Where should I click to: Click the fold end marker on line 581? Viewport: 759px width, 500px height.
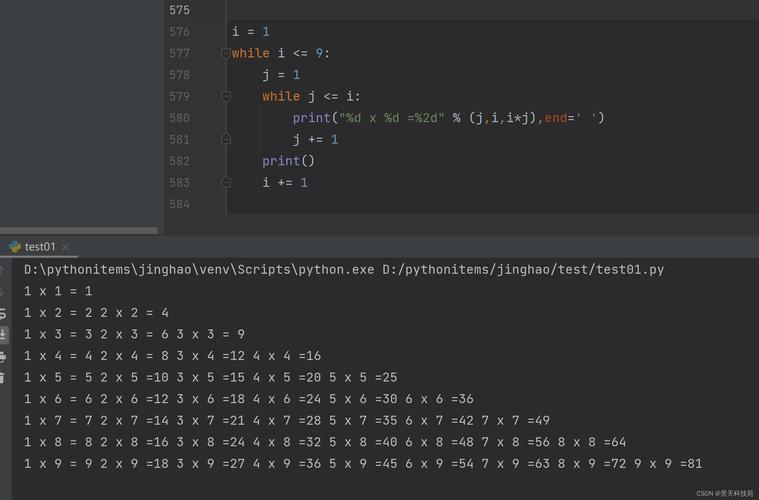point(226,139)
